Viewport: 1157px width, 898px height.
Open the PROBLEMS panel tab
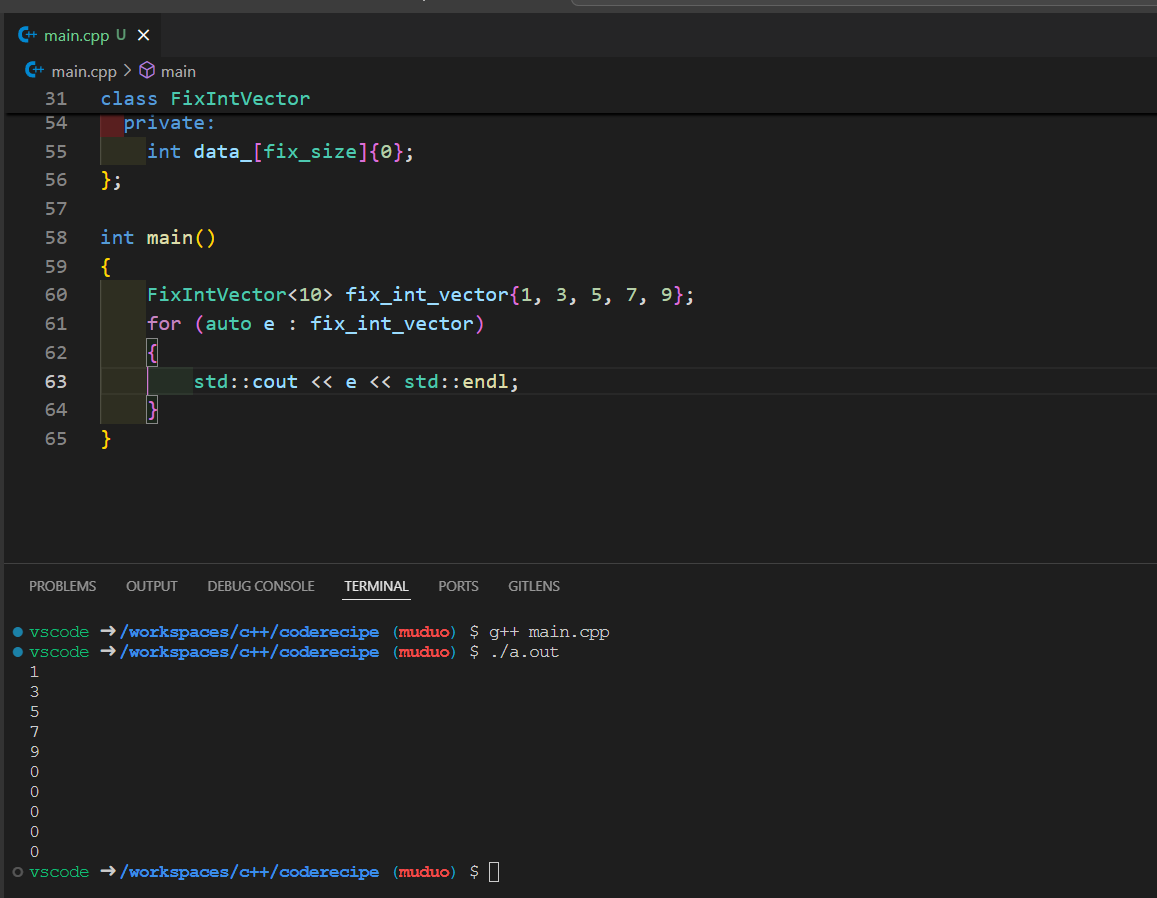[x=63, y=586]
